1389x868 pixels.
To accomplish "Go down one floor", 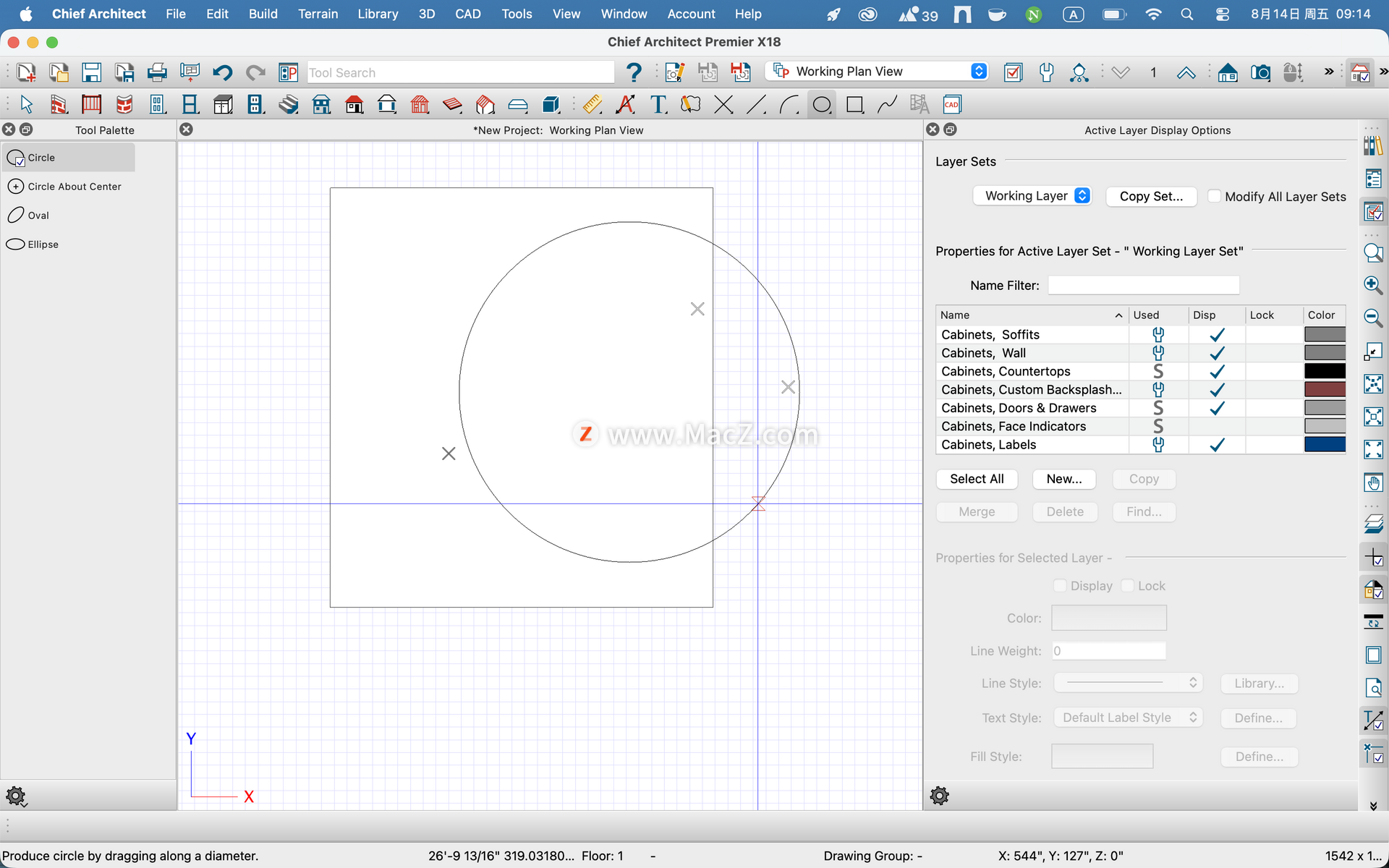I will click(1121, 72).
